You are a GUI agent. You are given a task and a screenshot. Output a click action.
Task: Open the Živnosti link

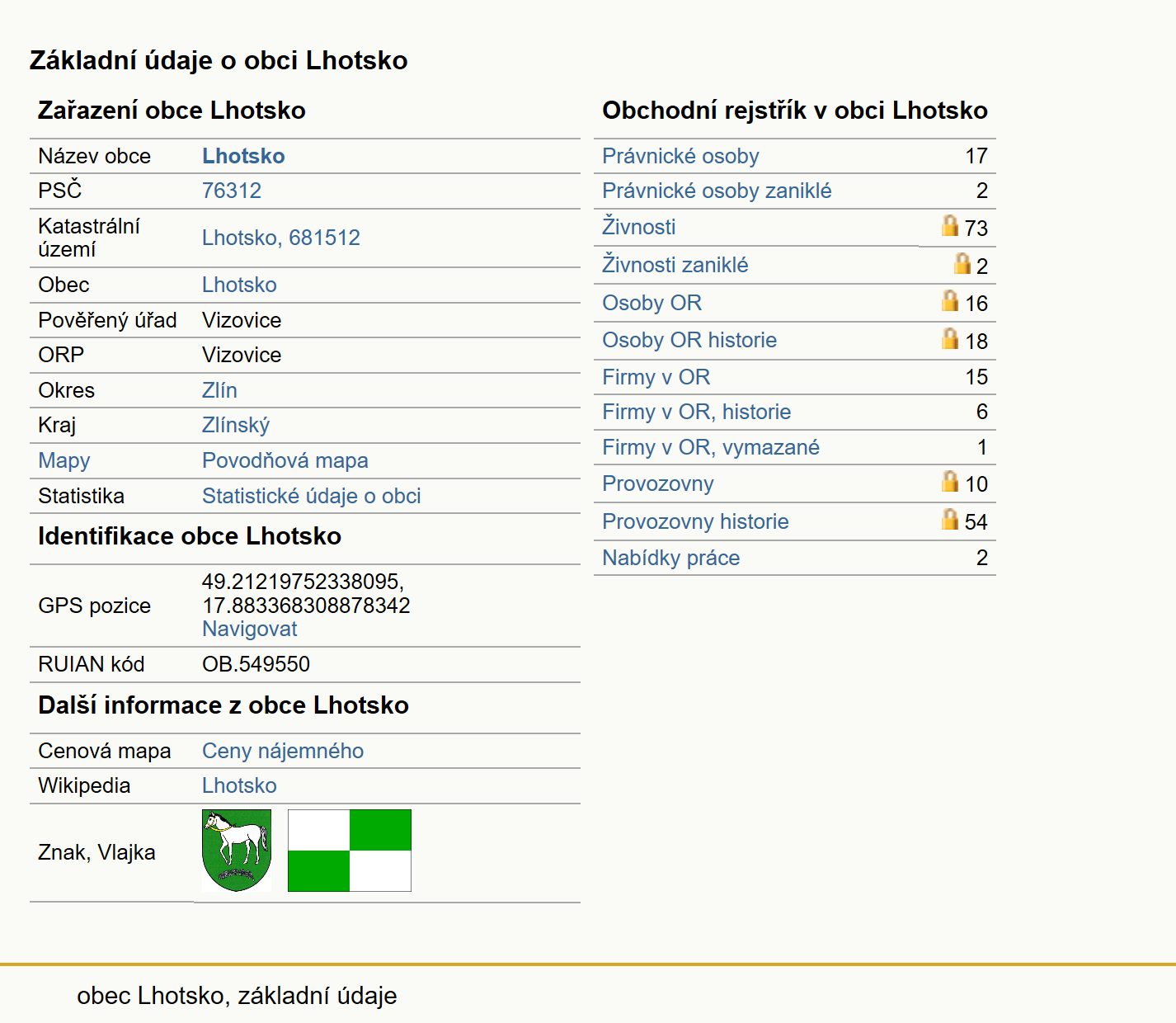(638, 227)
